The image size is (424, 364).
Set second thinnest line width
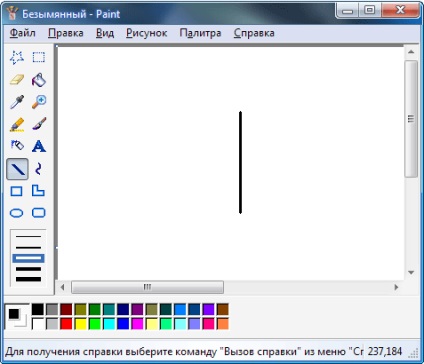(28, 247)
